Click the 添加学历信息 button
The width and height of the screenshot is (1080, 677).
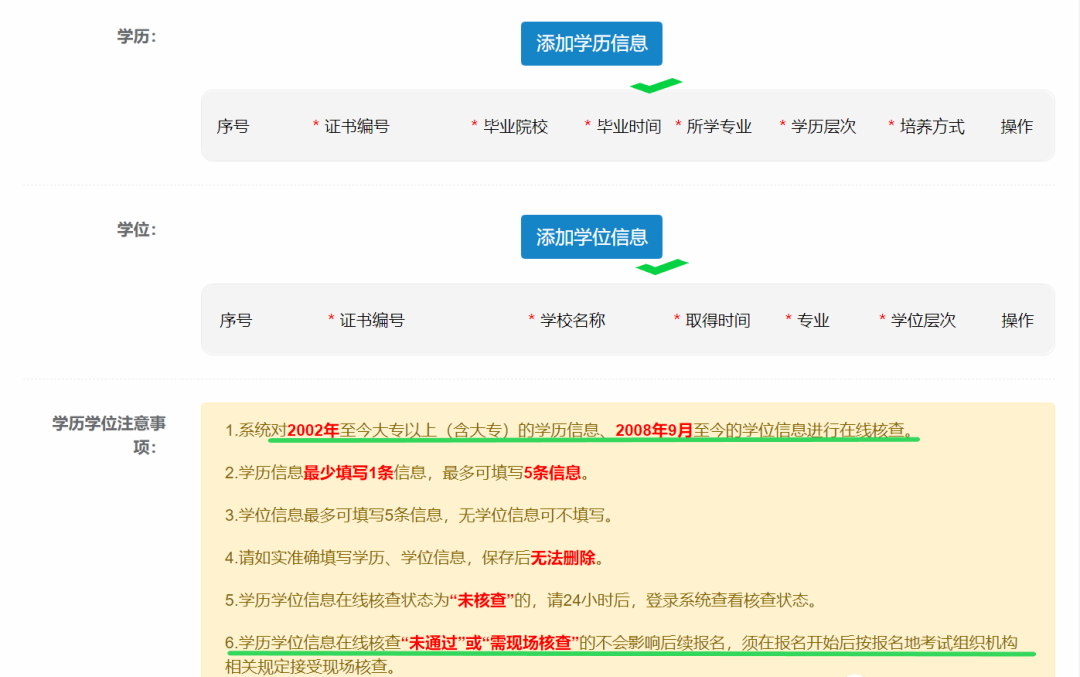pyautogui.click(x=591, y=43)
